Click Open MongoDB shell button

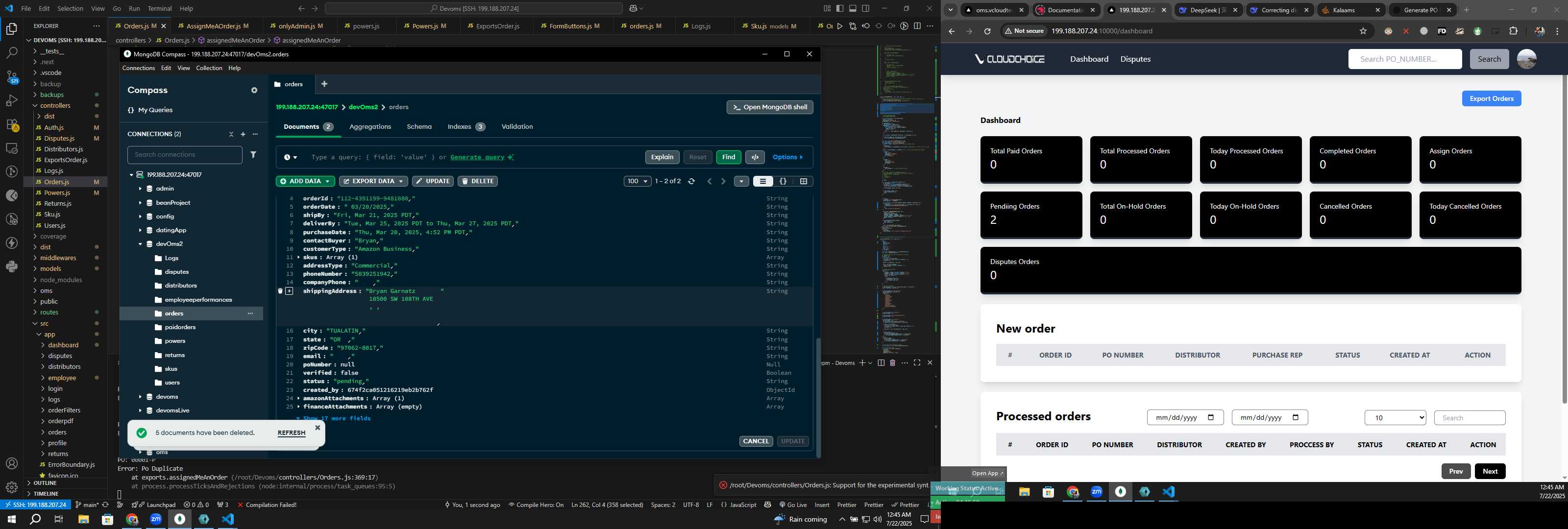(x=769, y=107)
